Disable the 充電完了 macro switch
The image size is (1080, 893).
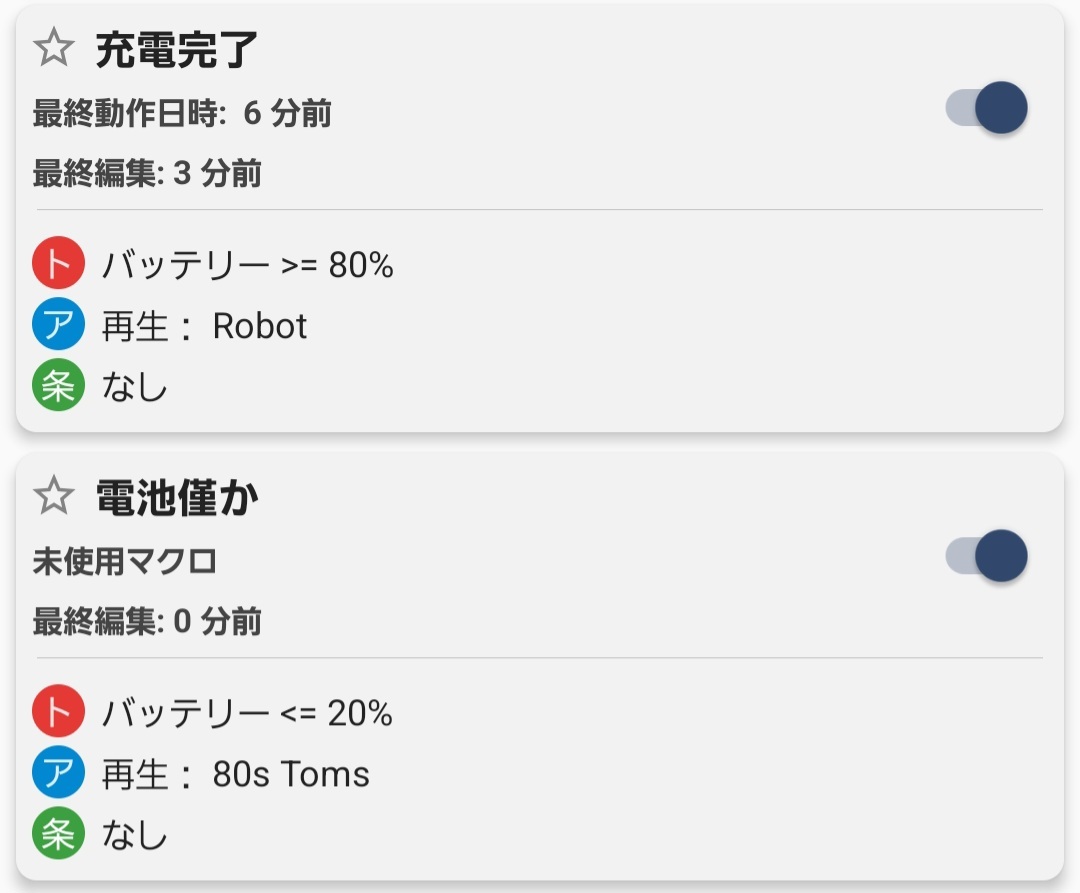987,108
